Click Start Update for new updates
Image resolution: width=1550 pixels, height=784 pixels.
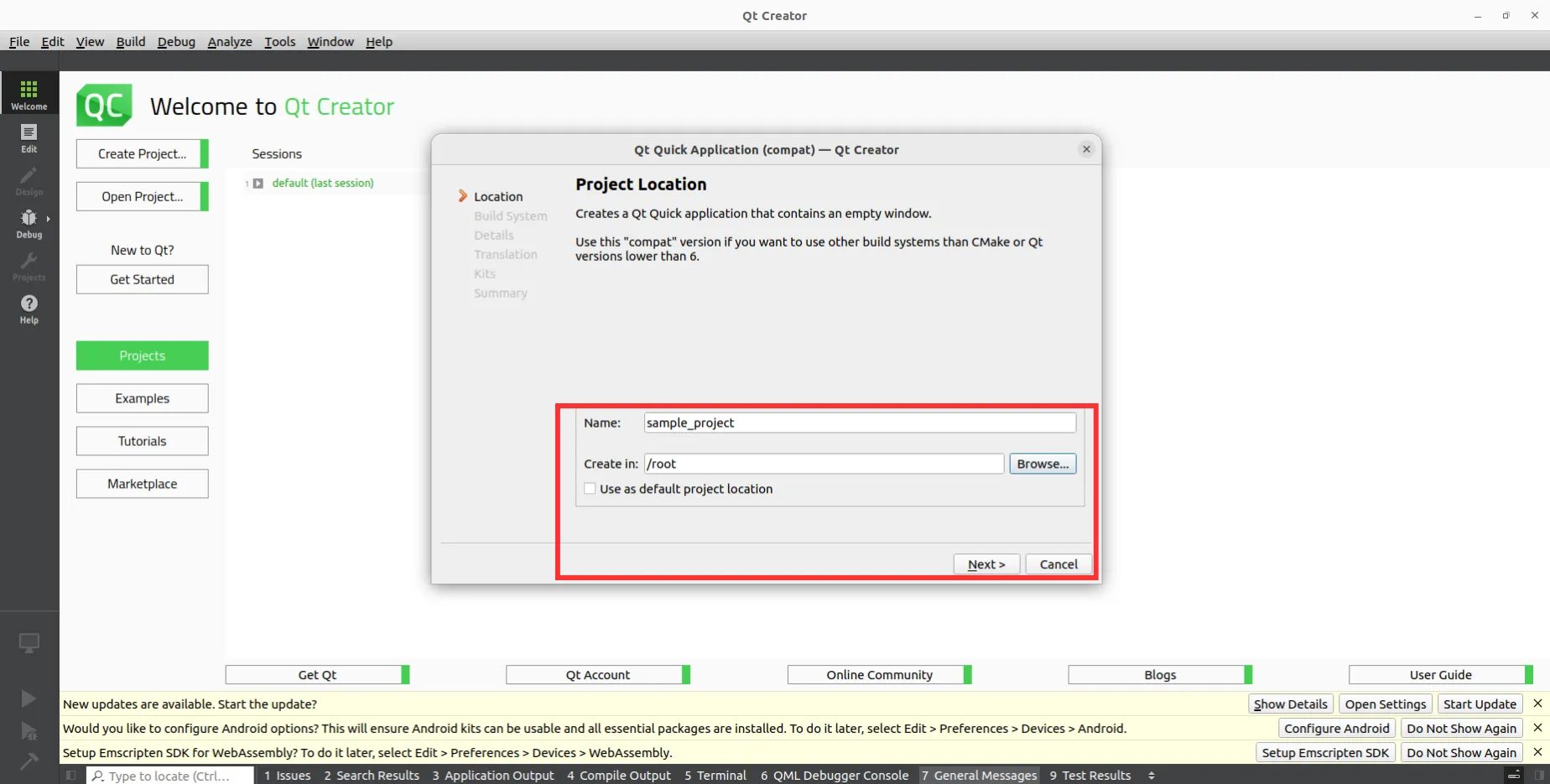[1480, 704]
